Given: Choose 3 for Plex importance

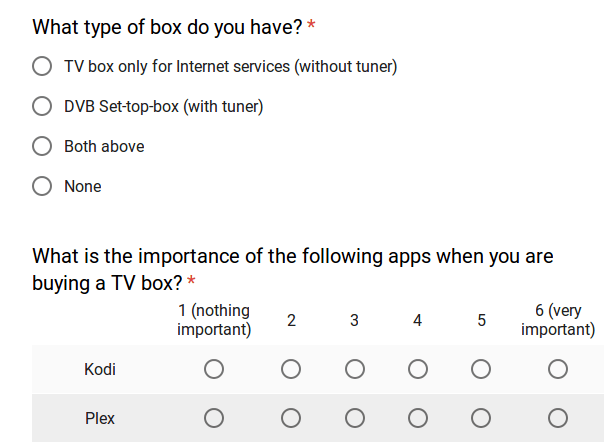Looking at the screenshot, I should click(355, 419).
